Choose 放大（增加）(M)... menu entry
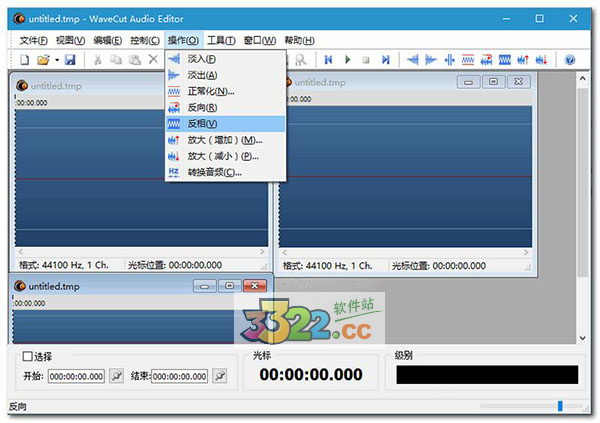 [x=226, y=140]
